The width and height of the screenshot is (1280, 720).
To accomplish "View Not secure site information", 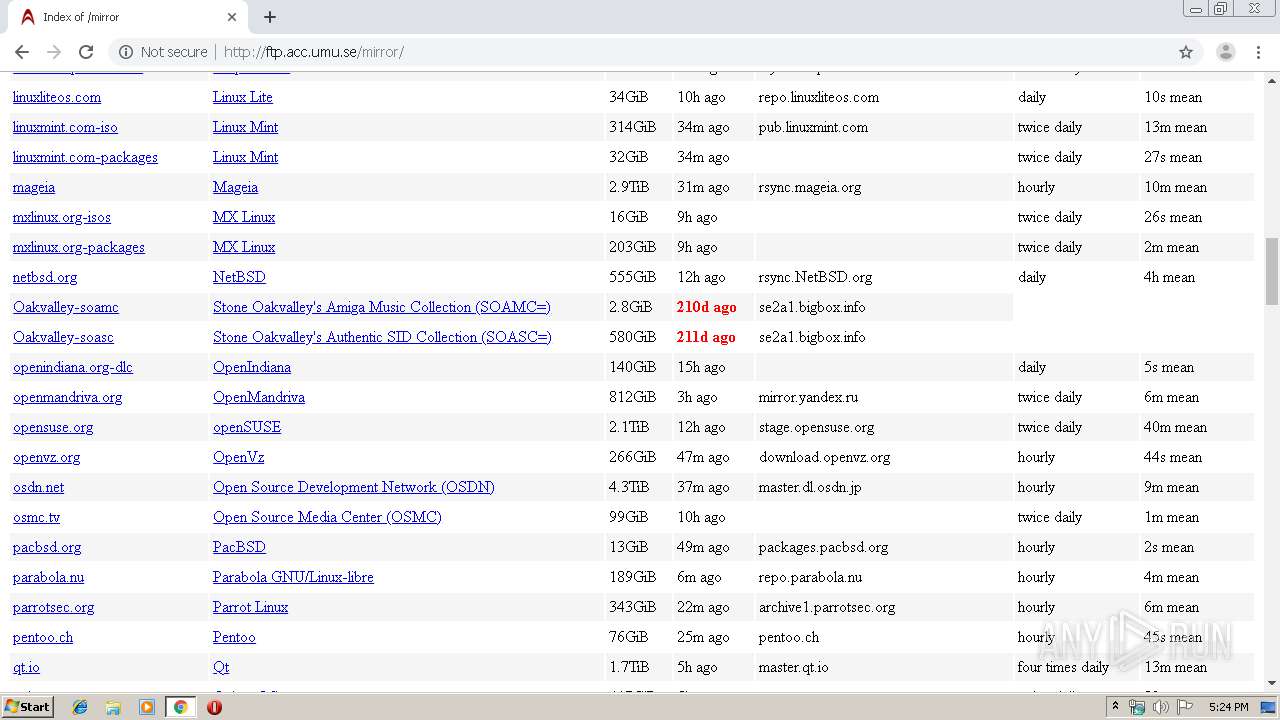I will pyautogui.click(x=164, y=52).
